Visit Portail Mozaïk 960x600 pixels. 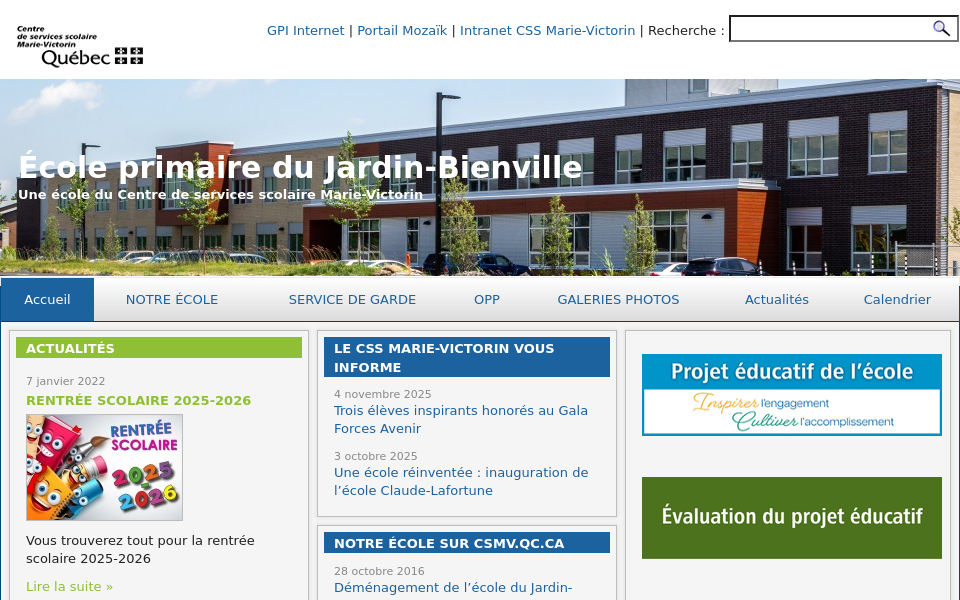[402, 30]
